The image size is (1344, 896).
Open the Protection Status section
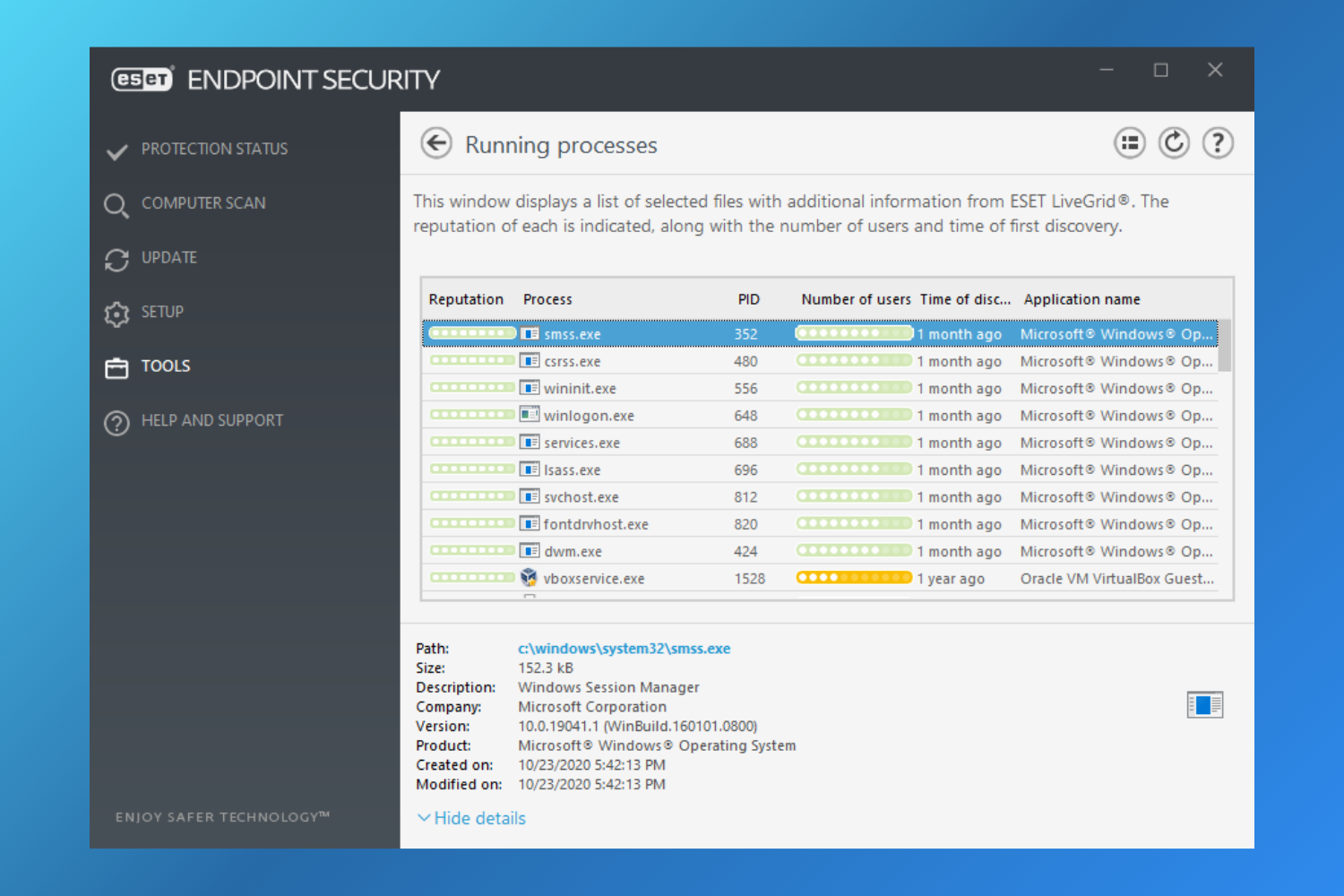click(x=214, y=149)
